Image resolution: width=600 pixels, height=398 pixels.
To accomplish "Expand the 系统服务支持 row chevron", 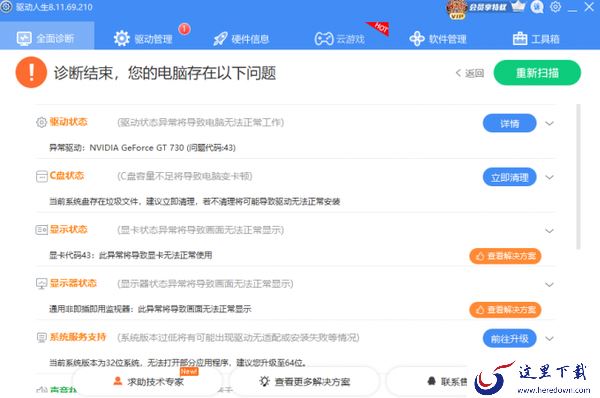I will pyautogui.click(x=549, y=339).
